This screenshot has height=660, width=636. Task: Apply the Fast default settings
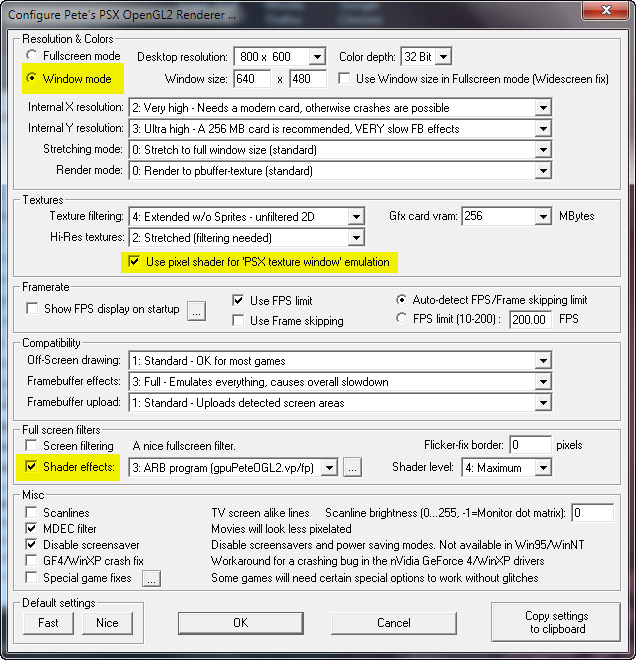coord(48,623)
